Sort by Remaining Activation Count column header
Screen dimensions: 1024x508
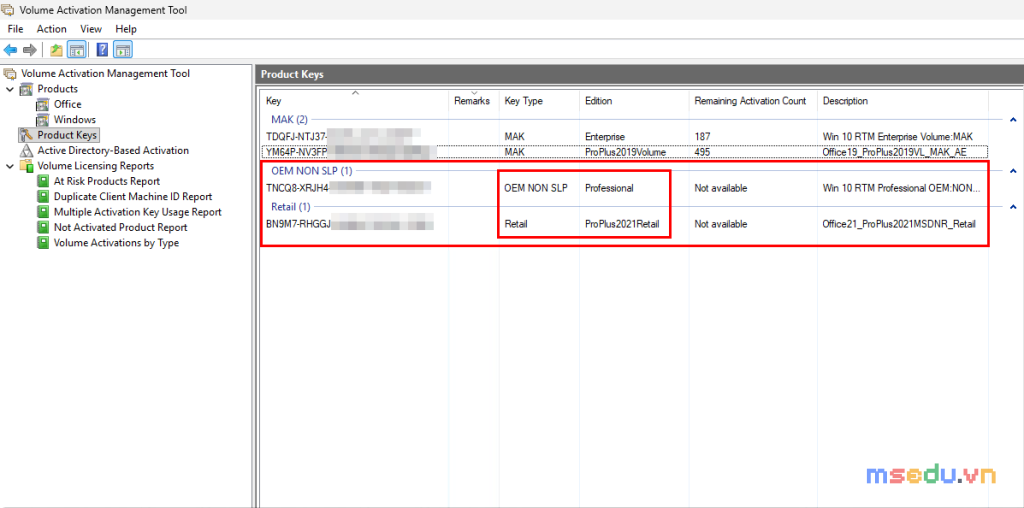click(x=753, y=101)
